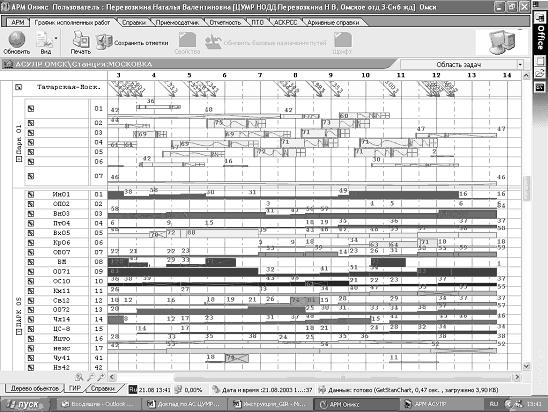Click the hour 7 timeline header
548x412 pixels.
(260, 75)
